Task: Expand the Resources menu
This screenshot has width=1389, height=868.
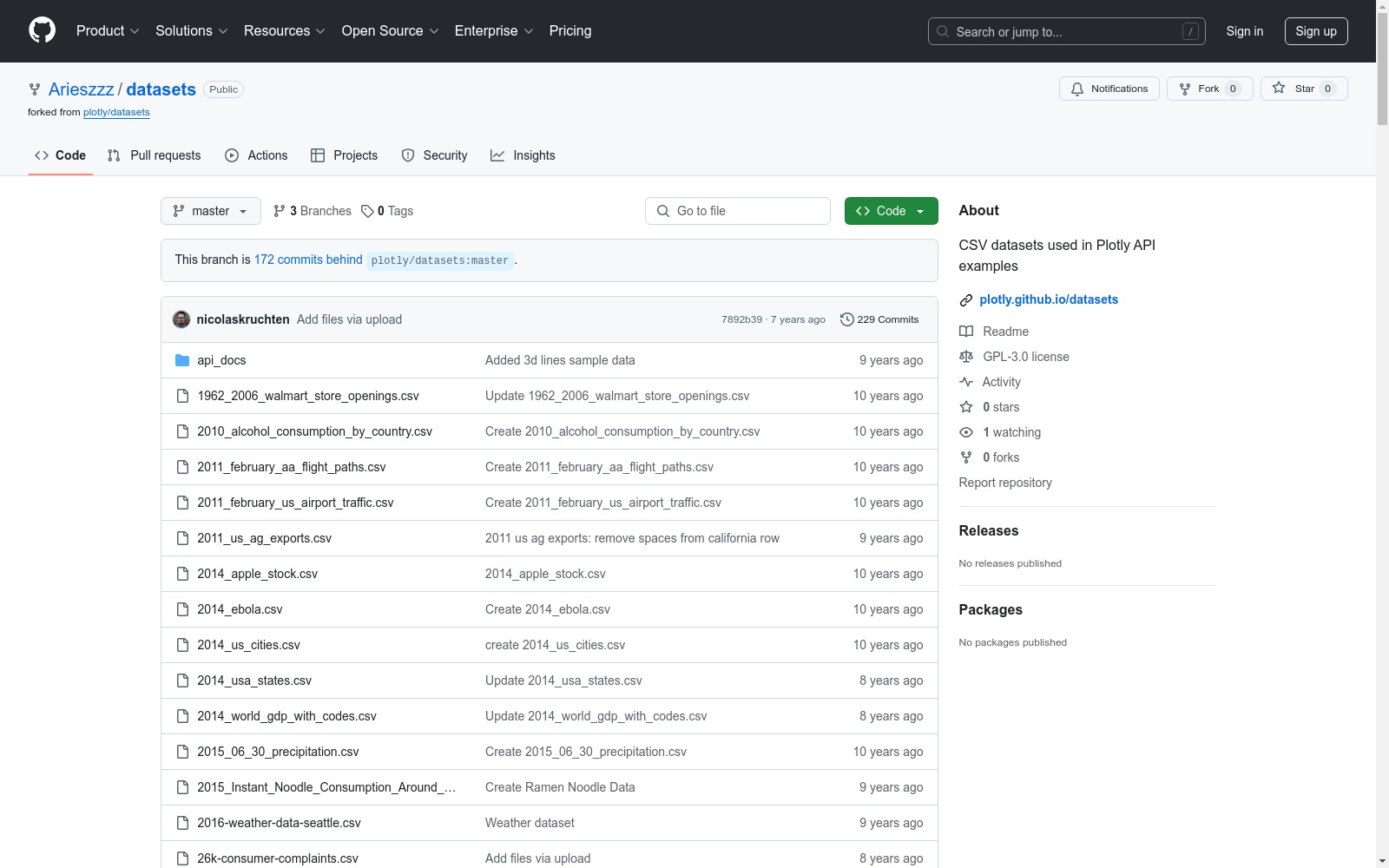Action: 285,30
